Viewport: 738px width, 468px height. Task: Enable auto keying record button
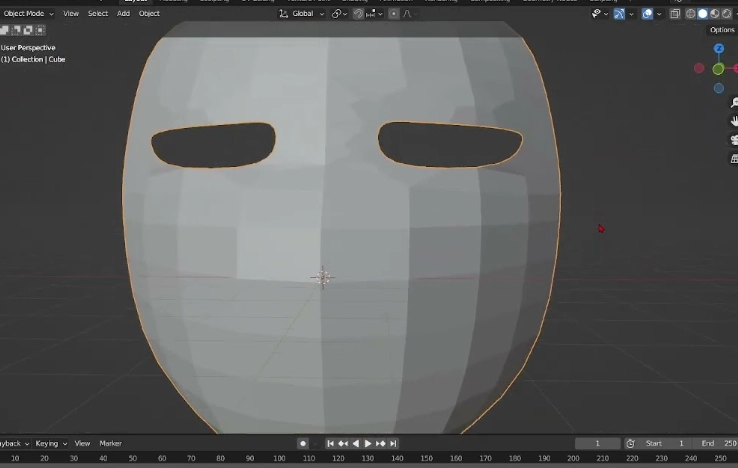tap(303, 443)
